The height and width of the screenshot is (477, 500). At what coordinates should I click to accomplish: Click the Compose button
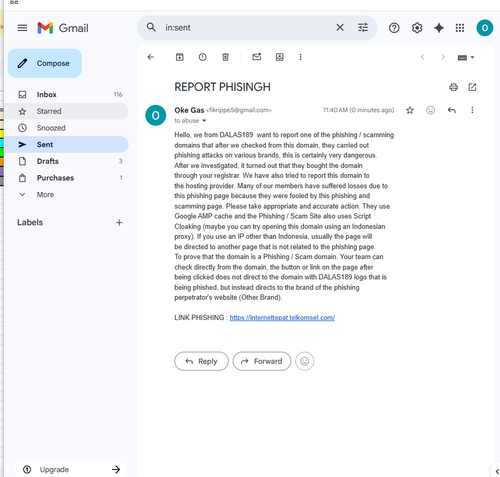45,63
